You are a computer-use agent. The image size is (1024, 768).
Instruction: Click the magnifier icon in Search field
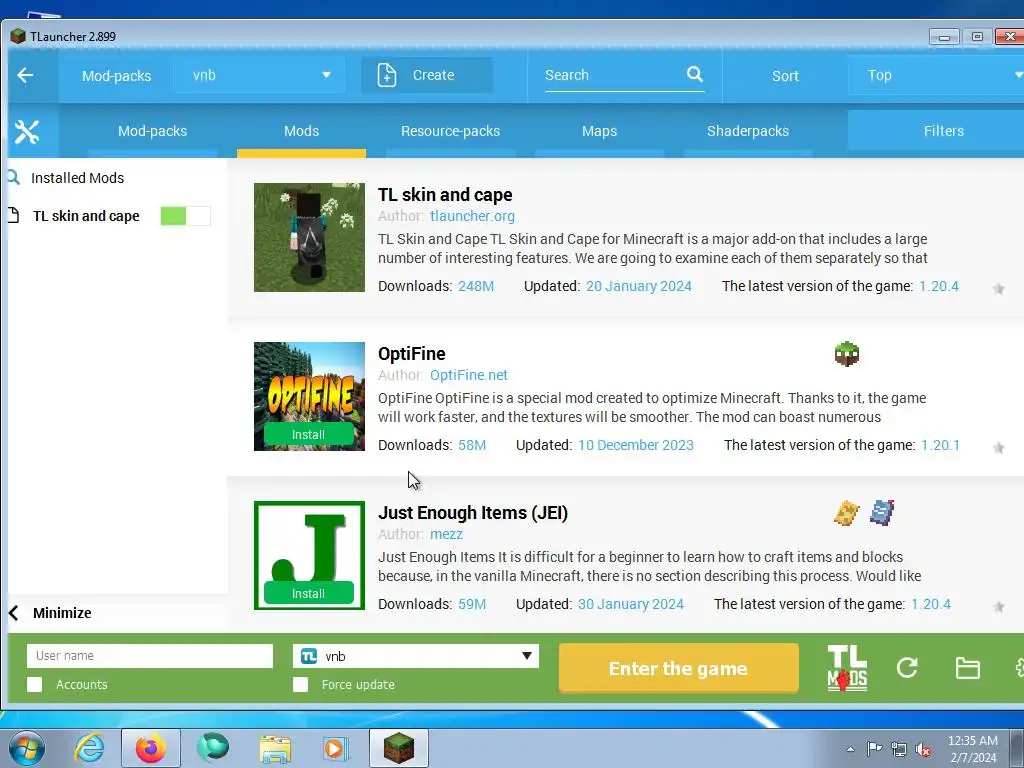[695, 74]
